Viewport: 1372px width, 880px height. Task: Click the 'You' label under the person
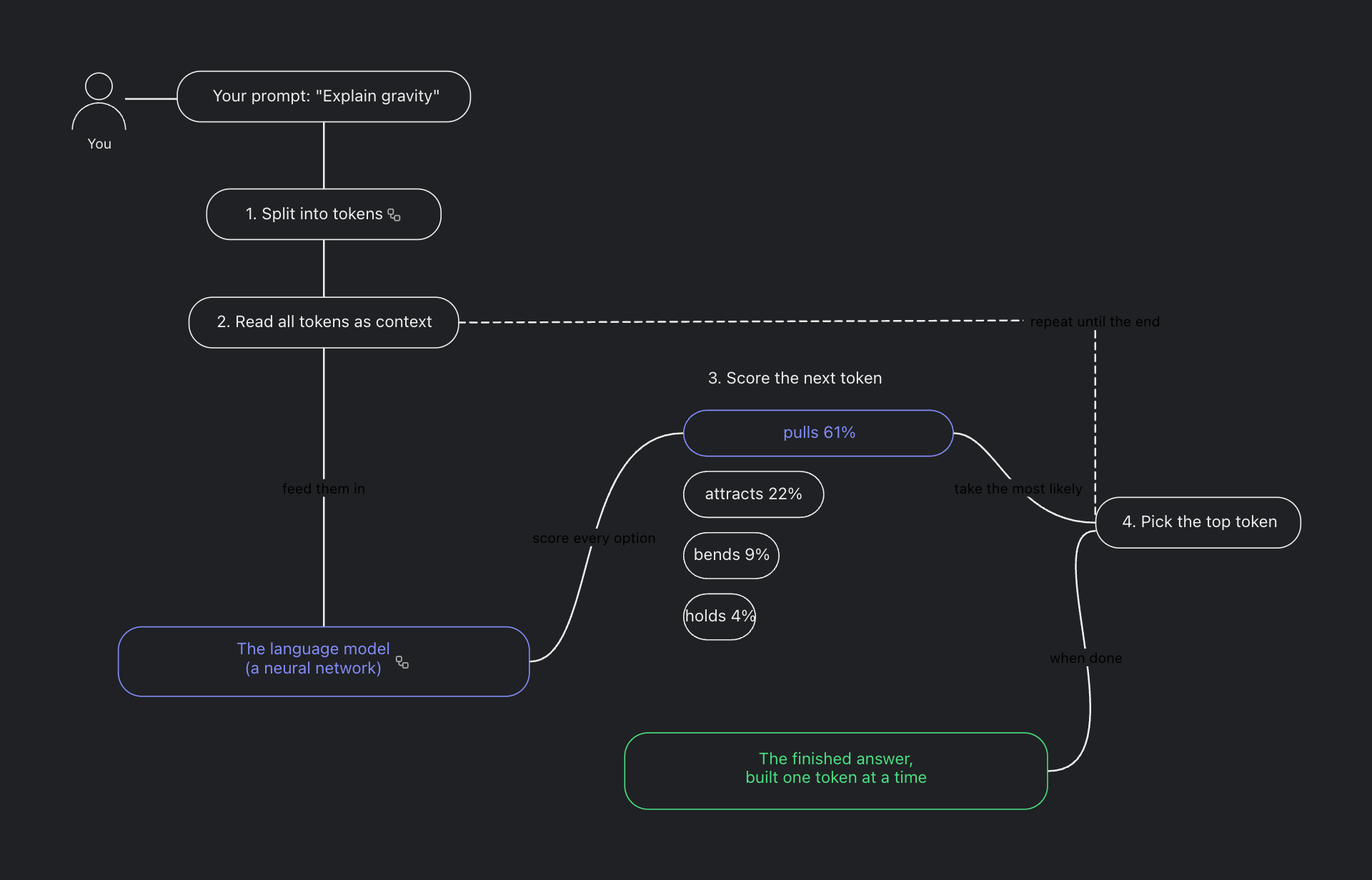tap(99, 144)
